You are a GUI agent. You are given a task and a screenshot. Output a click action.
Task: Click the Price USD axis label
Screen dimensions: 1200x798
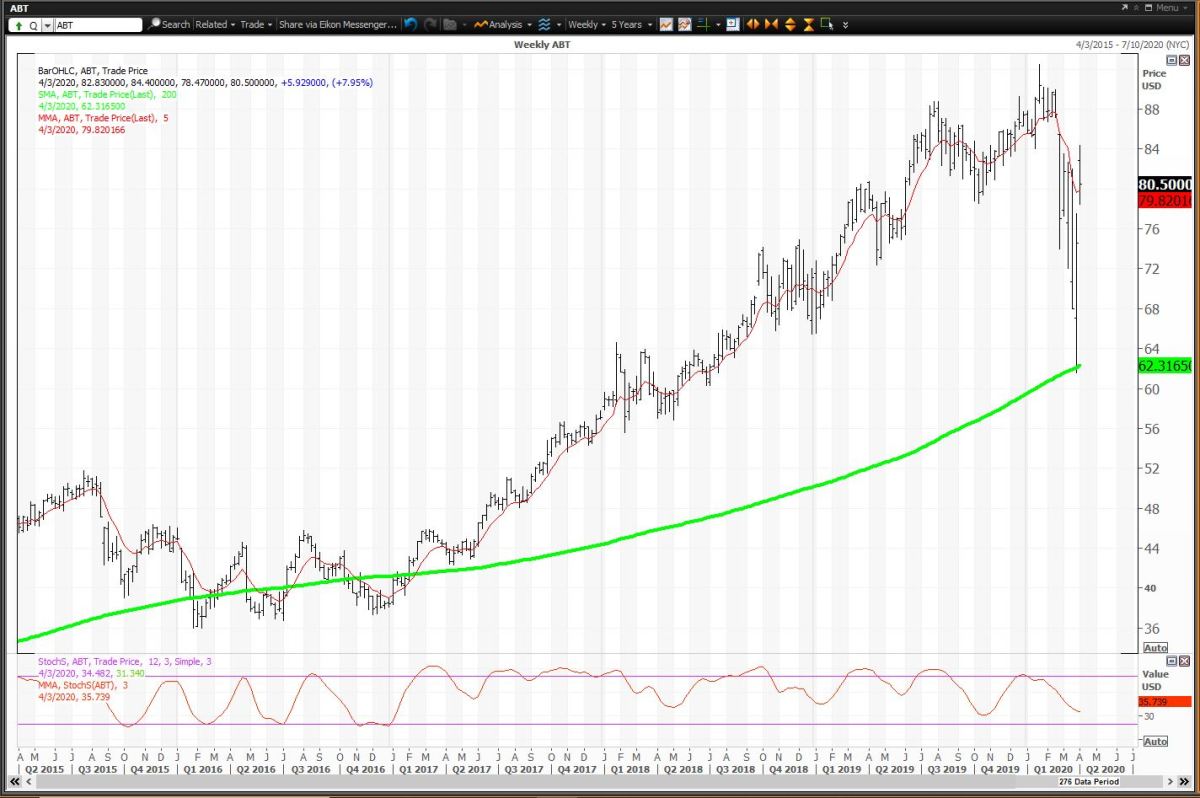[1154, 79]
